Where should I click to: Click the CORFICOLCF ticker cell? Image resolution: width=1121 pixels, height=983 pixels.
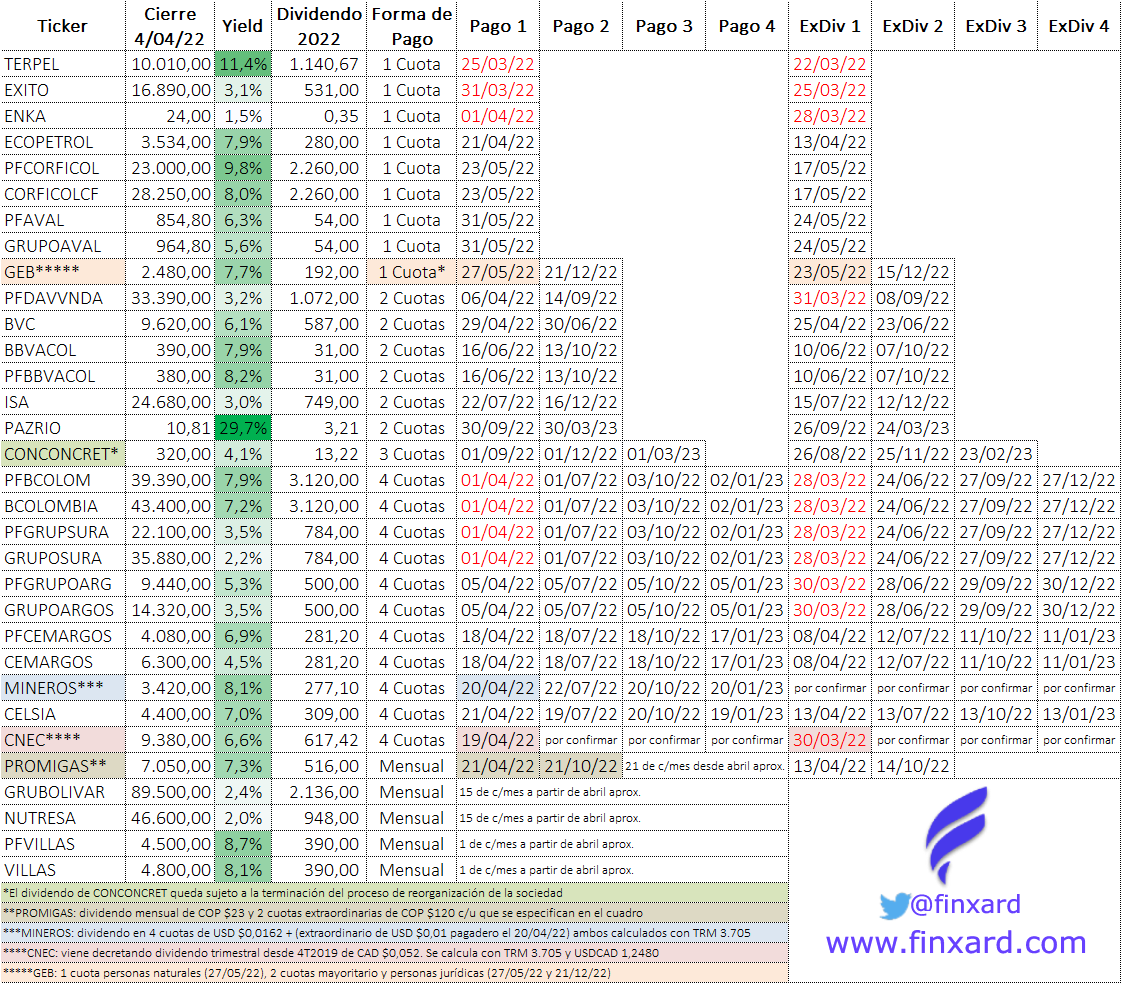tap(63, 194)
